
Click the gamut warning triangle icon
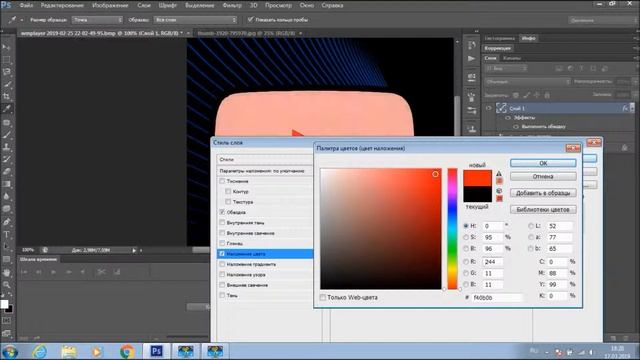tap(499, 173)
